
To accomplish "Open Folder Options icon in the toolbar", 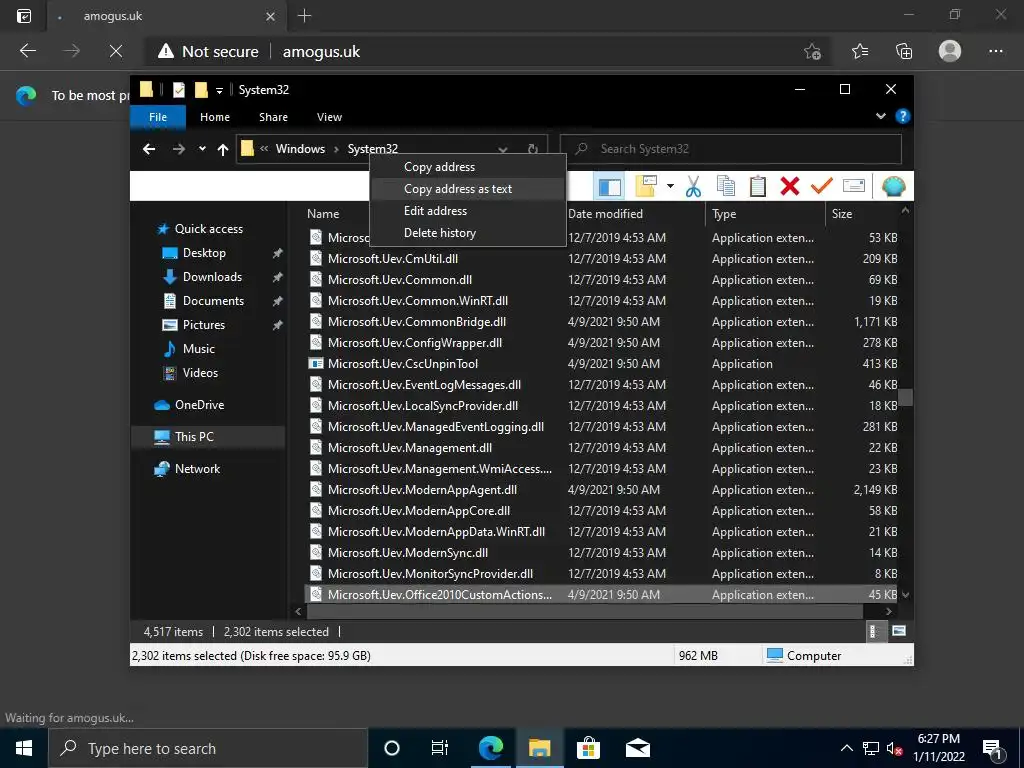I will 647,186.
